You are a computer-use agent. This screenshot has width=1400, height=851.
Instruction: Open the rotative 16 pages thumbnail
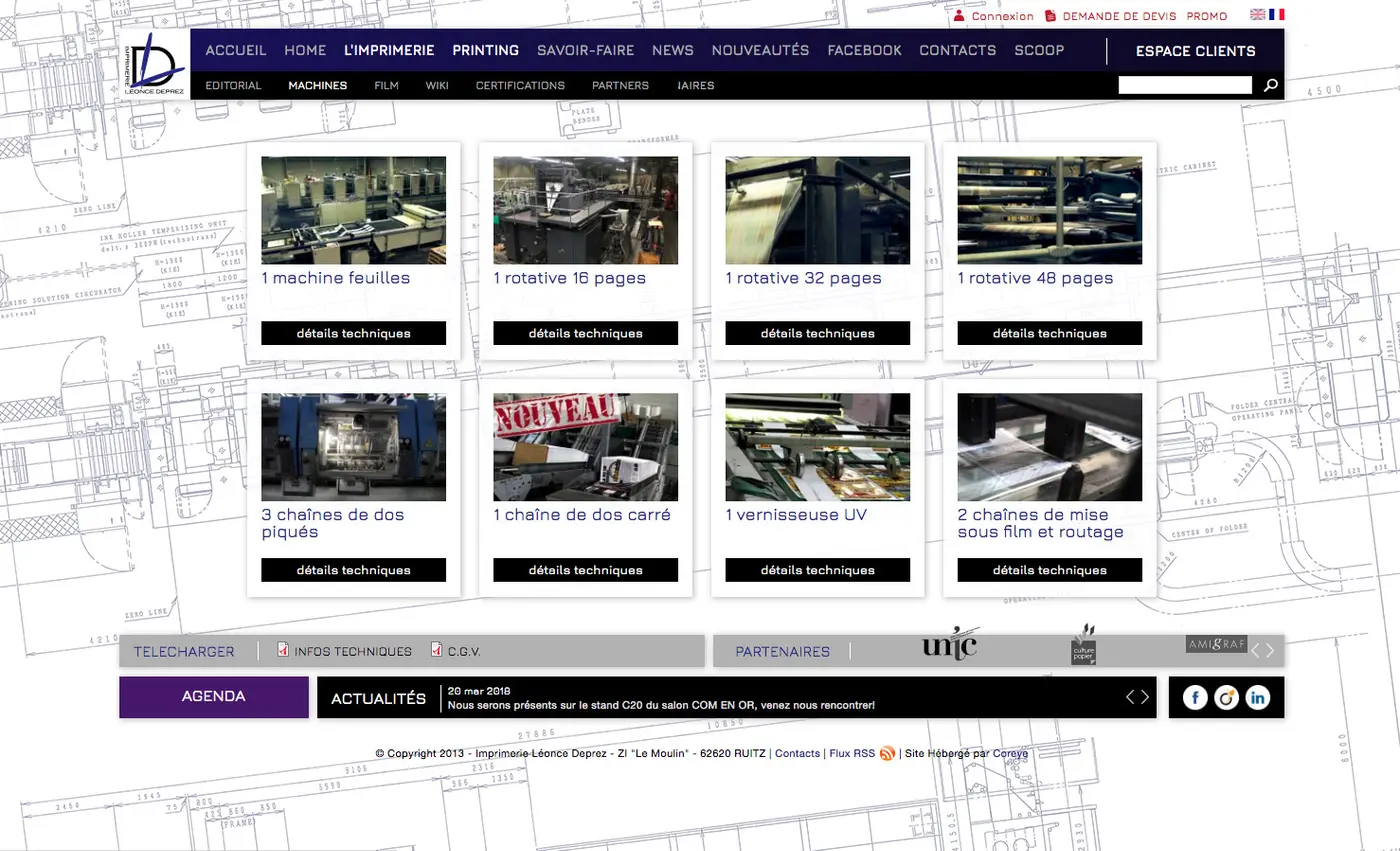pos(586,210)
